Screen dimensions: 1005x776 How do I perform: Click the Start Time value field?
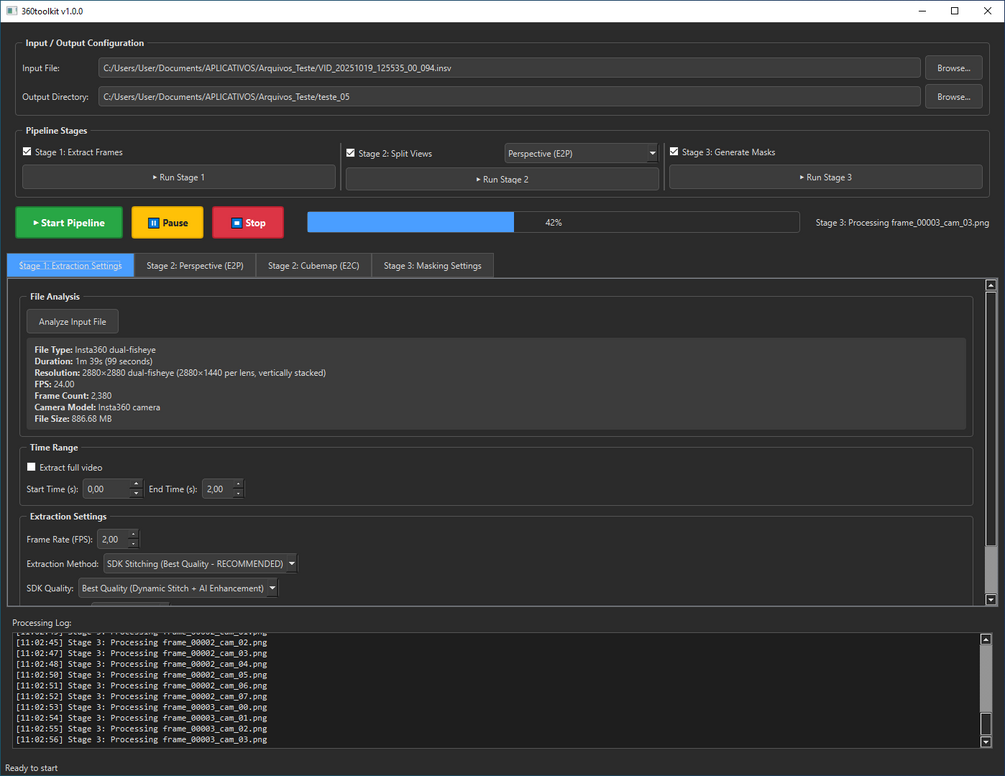point(106,489)
